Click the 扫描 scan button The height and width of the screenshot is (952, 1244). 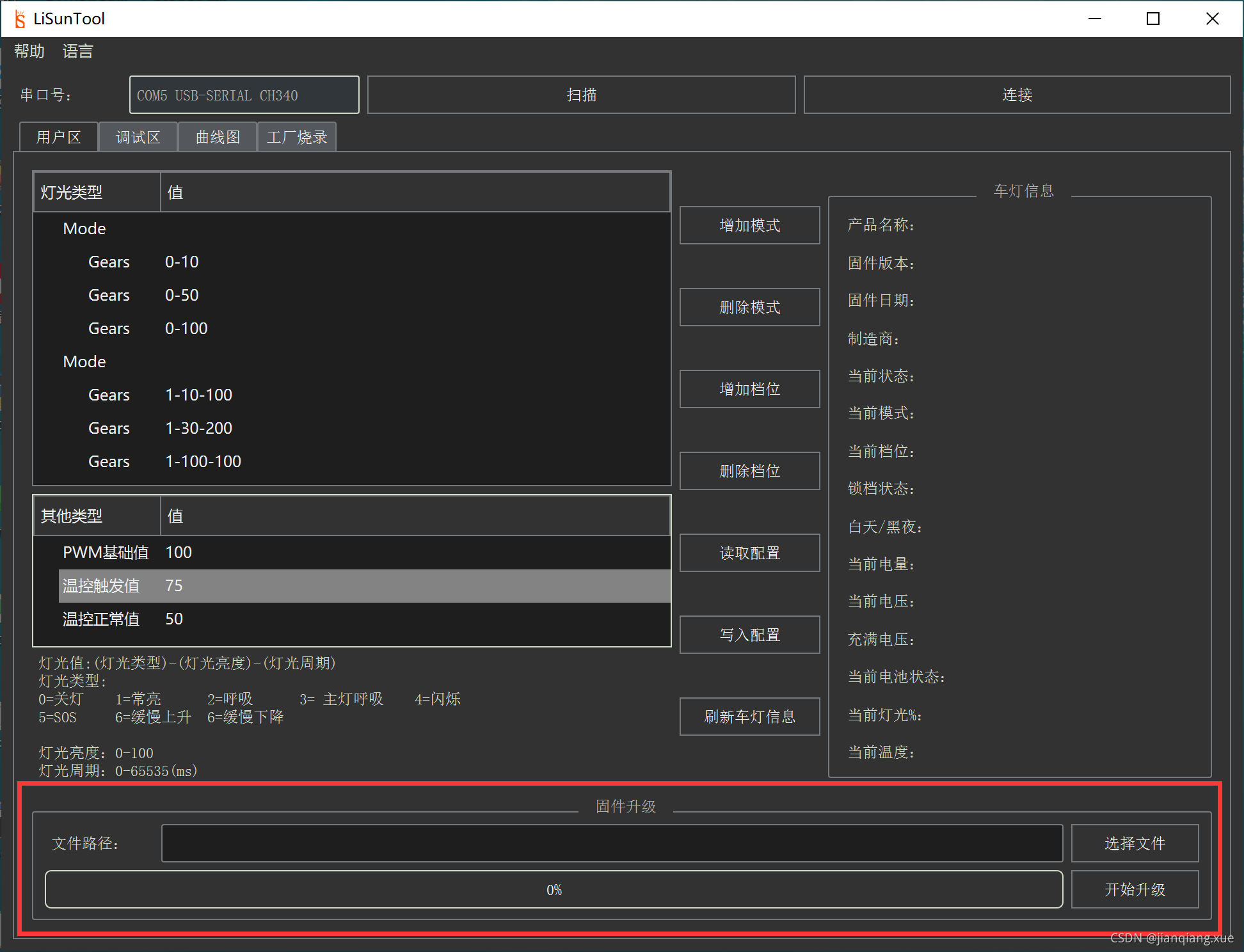(x=581, y=95)
